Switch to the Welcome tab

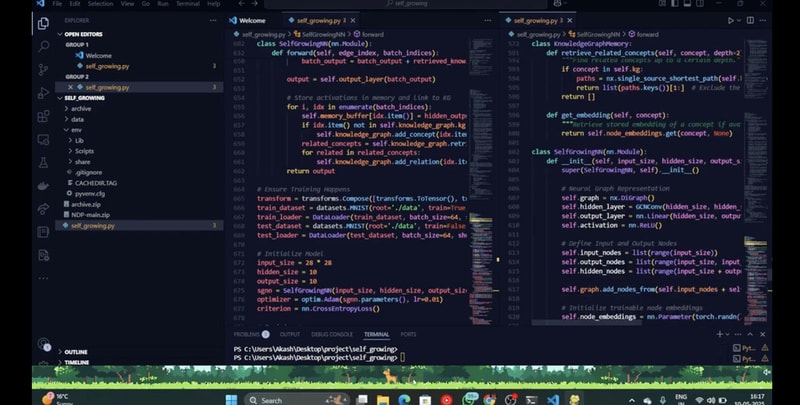[x=252, y=20]
